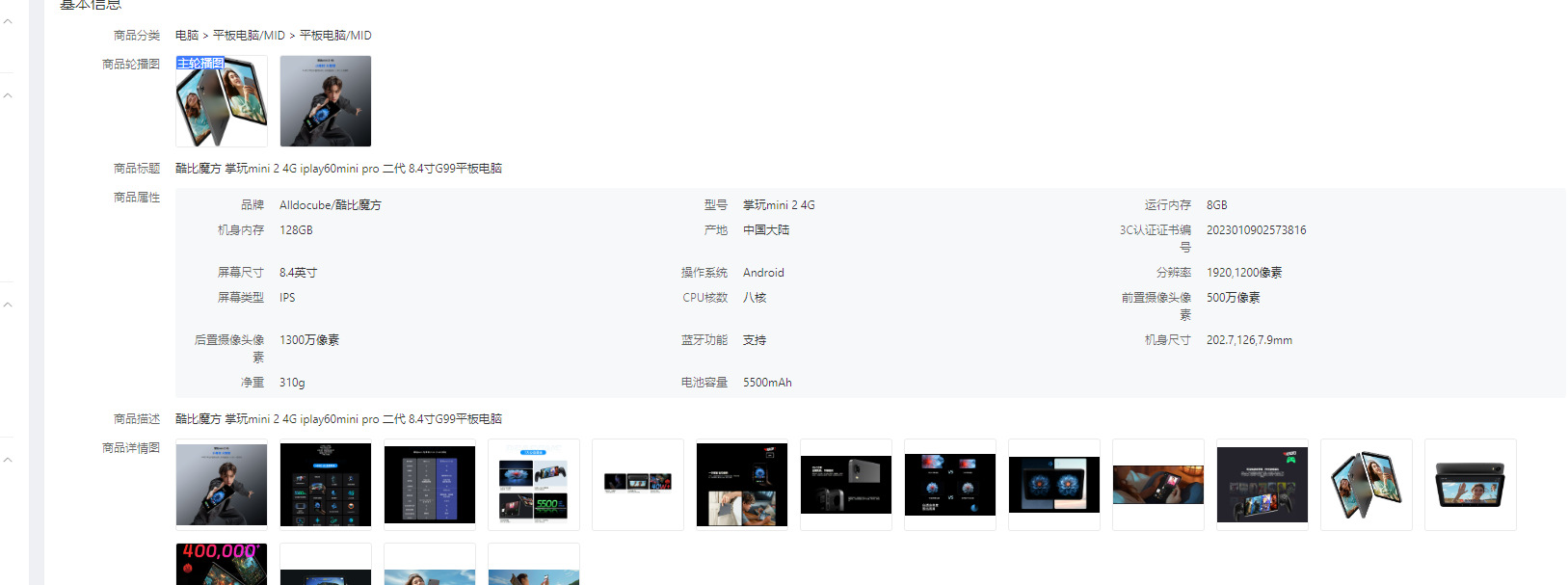Open the detail image showing 400,000 in red
This screenshot has width=1568, height=585.
click(222, 564)
